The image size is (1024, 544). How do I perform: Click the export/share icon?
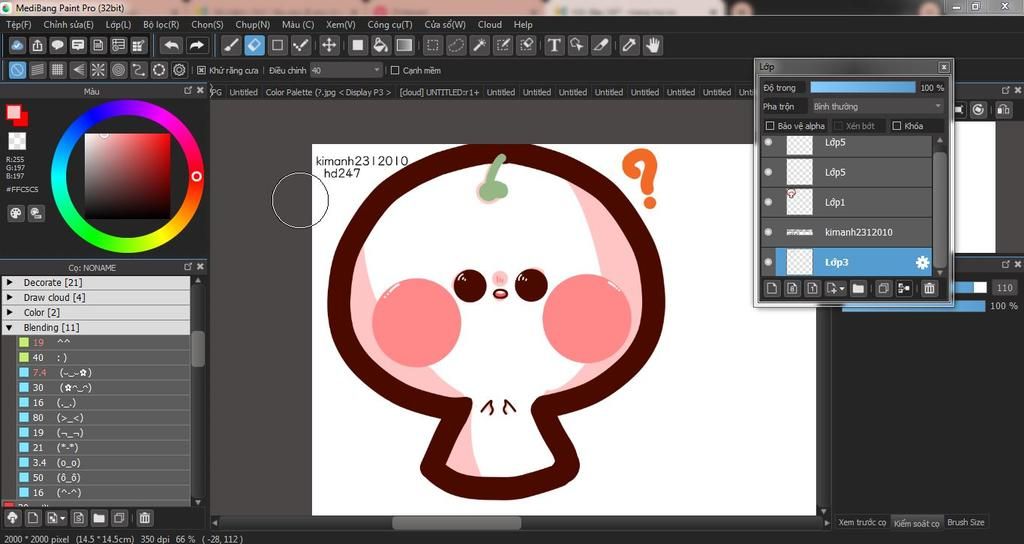[x=38, y=45]
